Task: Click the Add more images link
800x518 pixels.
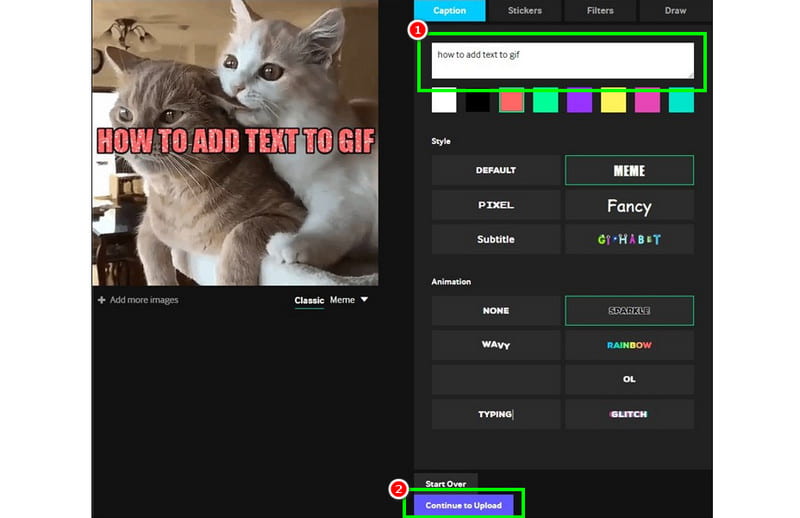Action: click(x=144, y=300)
